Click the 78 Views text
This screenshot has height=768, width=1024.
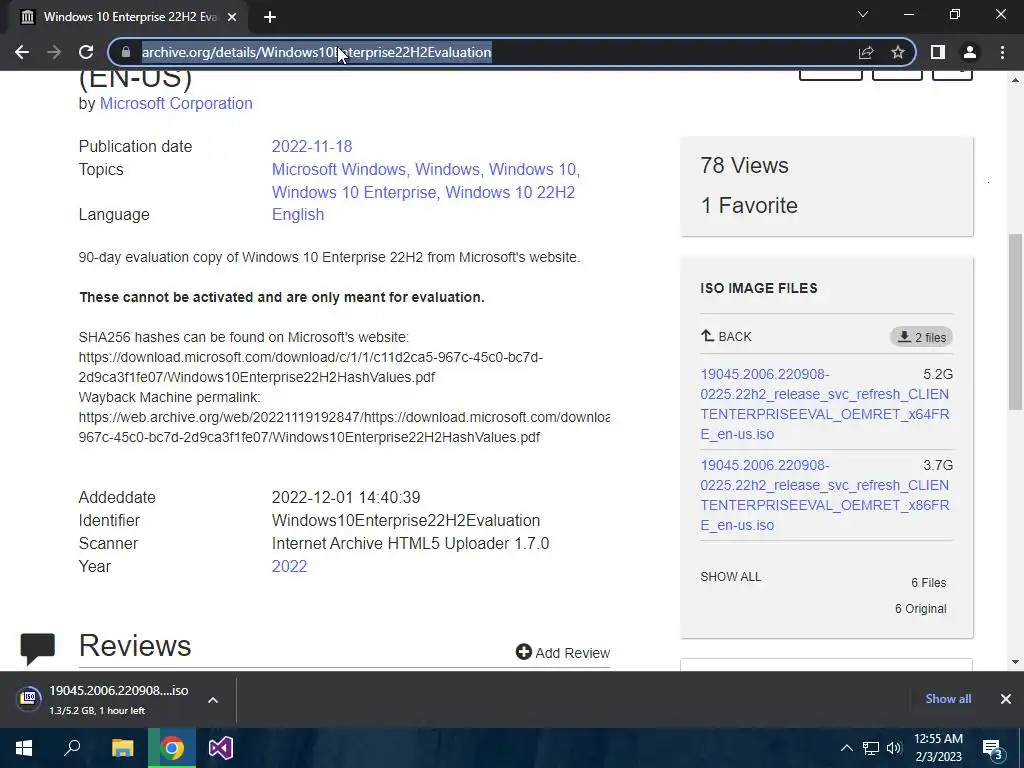(744, 165)
